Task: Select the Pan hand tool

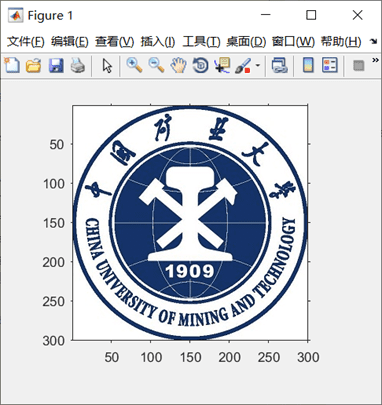Action: pos(178,65)
